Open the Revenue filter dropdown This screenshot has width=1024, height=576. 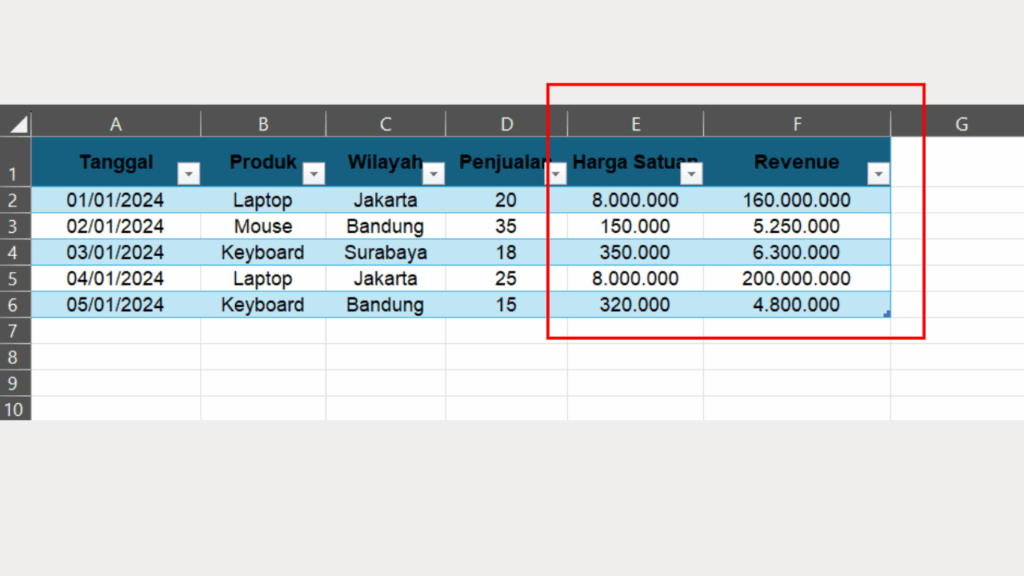click(878, 173)
